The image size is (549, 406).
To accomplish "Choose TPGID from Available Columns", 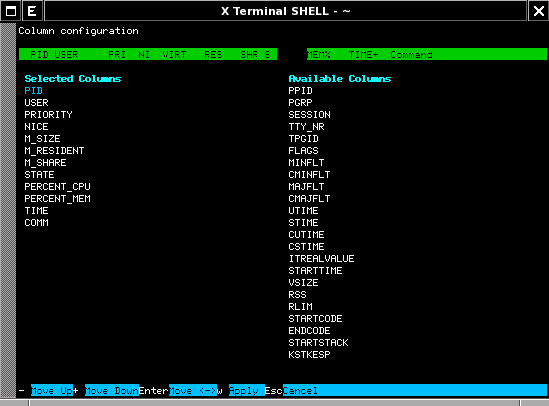I will 304,139.
